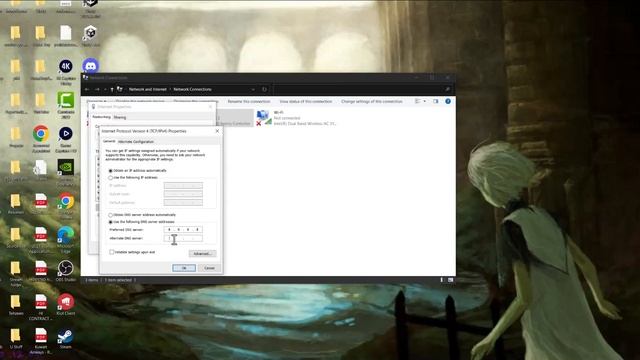Go up one folder level in explorer
The width and height of the screenshot is (640, 360).
pyautogui.click(x=112, y=89)
